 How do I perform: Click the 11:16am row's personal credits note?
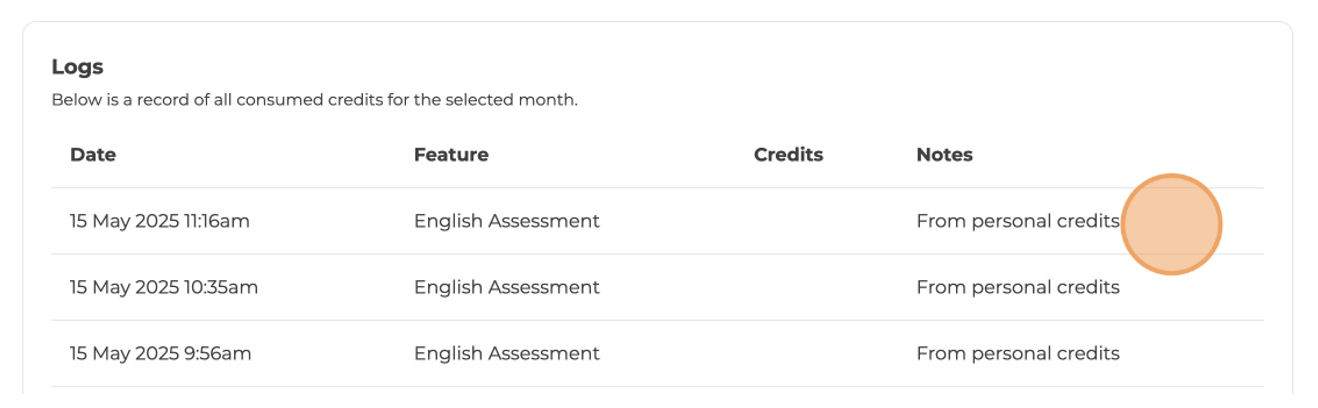(x=1017, y=221)
